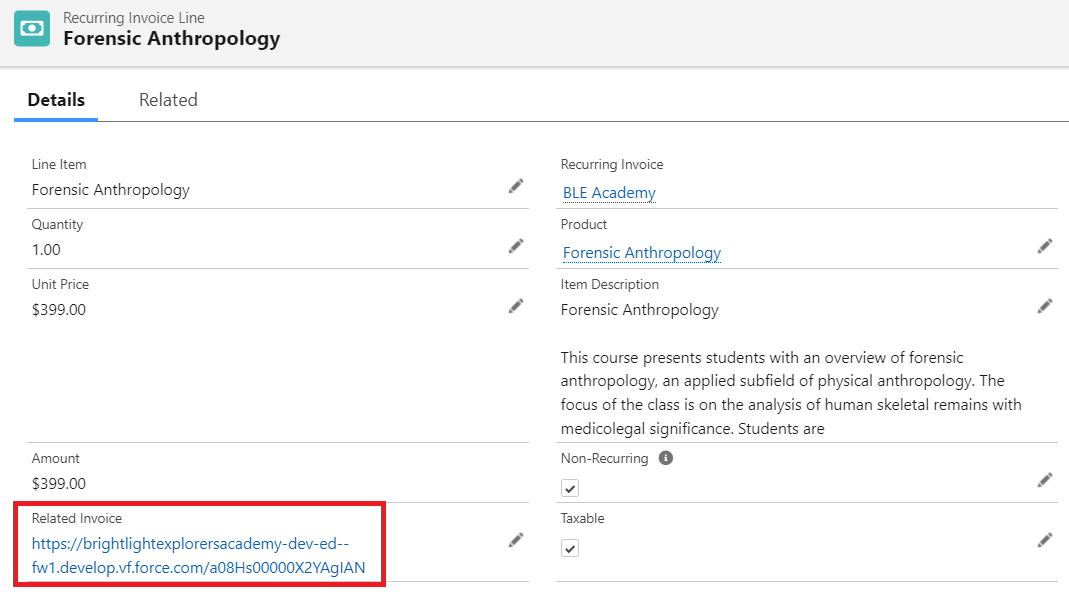Edit Unit Price using pencil icon

pyautogui.click(x=516, y=306)
